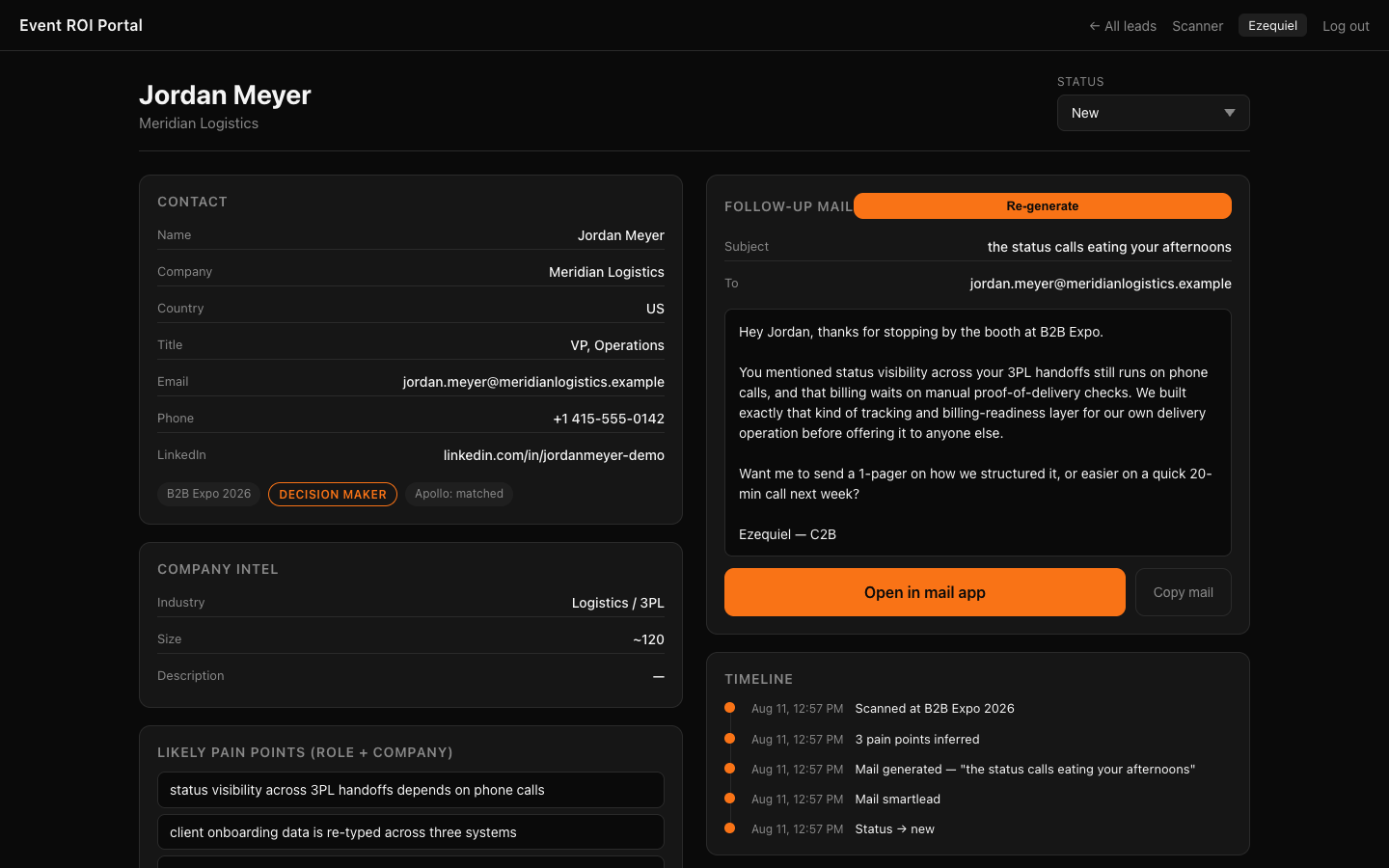Open the follow-up in mail app
The image size is (1389, 868).
click(x=925, y=592)
